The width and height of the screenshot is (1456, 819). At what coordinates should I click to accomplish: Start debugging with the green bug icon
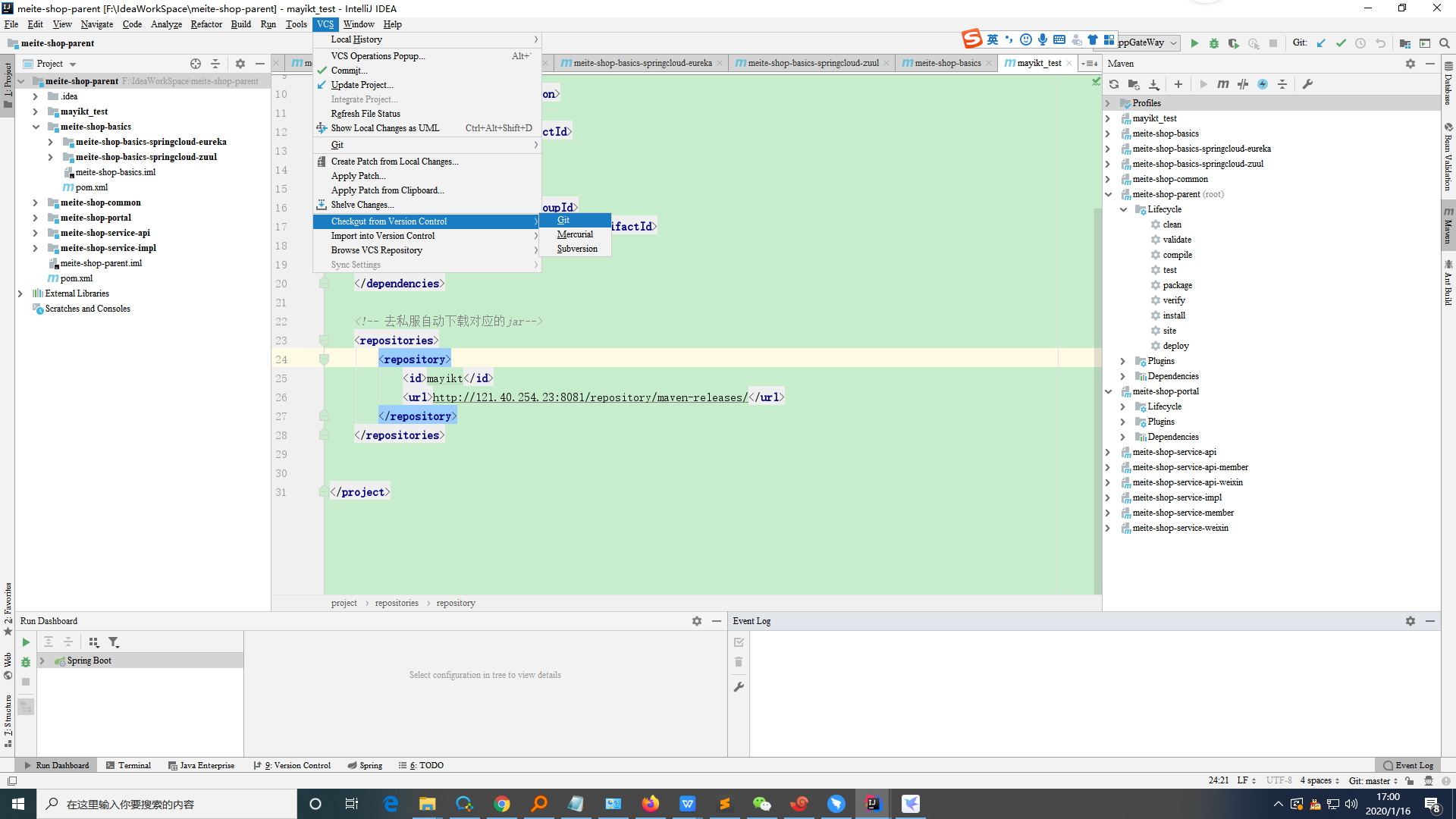(x=1214, y=43)
